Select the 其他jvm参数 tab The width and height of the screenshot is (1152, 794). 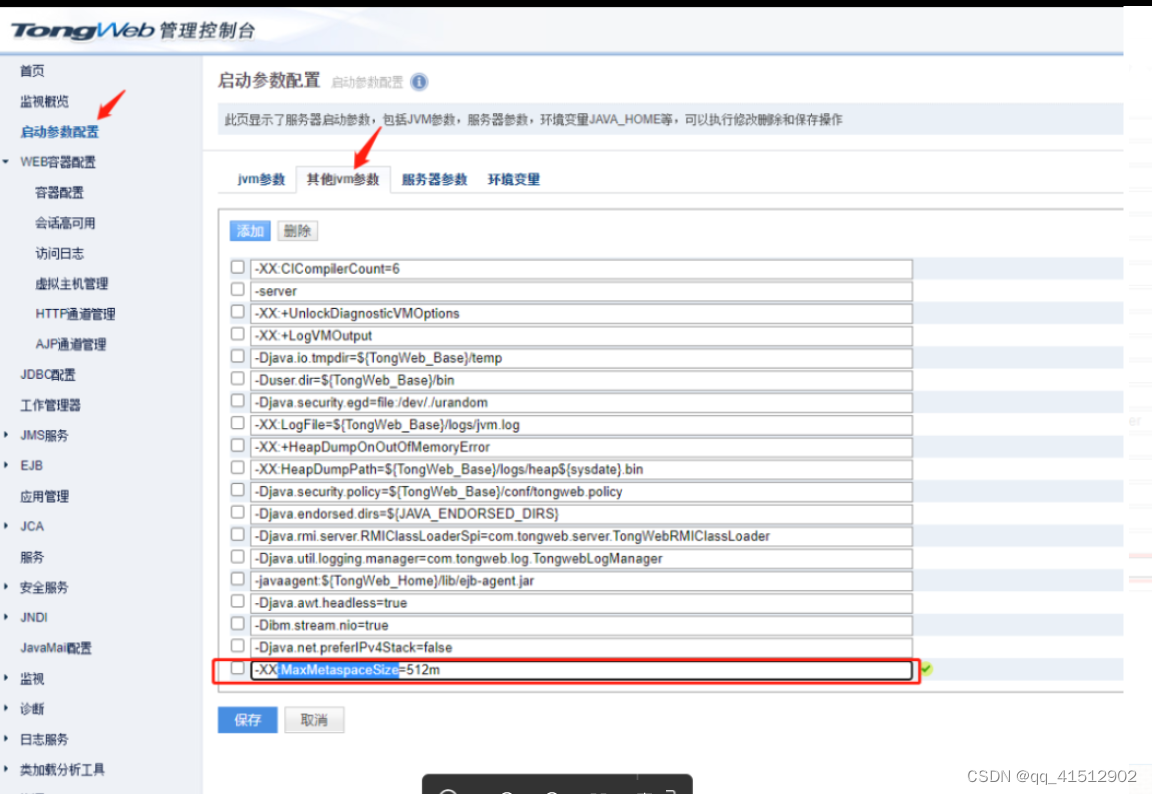tap(343, 179)
